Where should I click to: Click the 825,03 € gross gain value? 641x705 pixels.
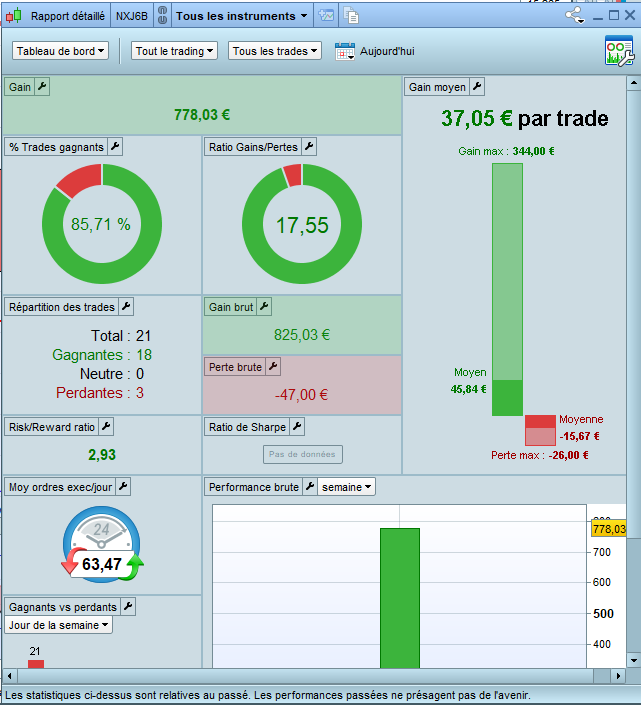tap(302, 335)
